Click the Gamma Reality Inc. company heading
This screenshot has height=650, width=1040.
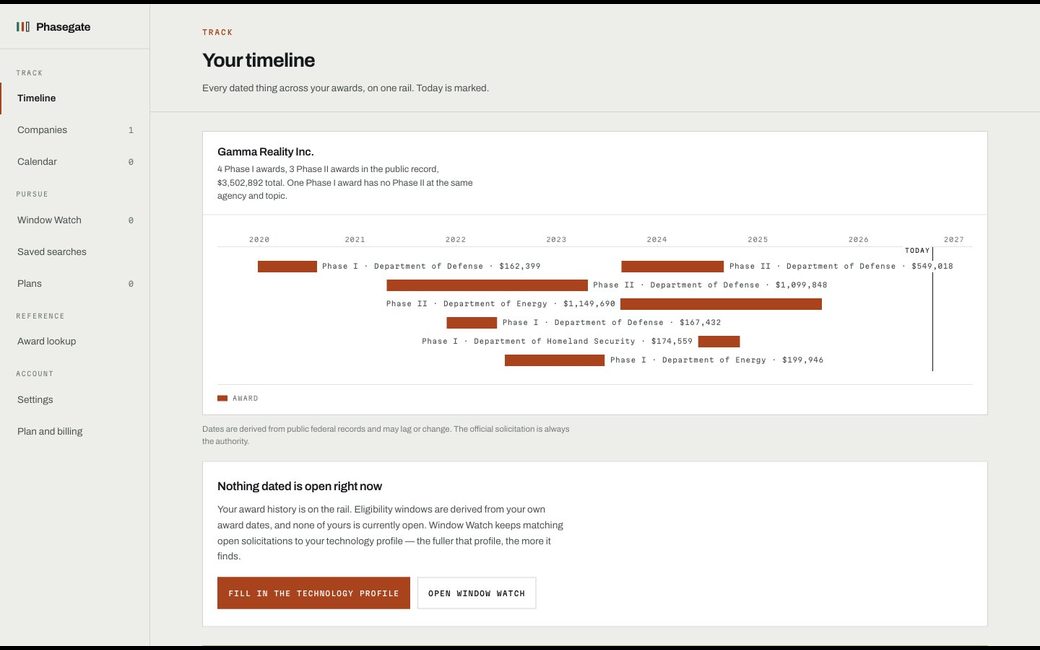[265, 152]
